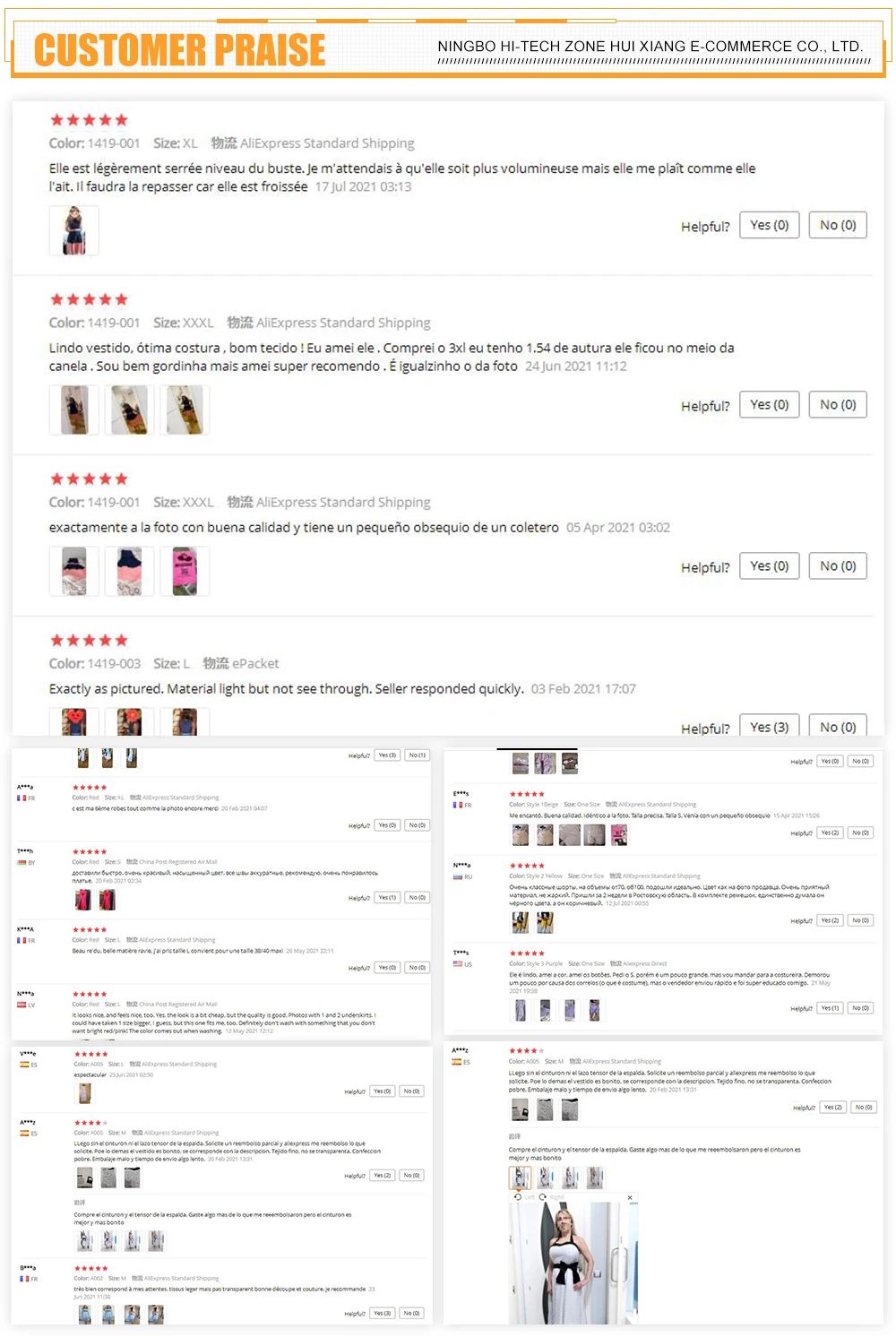
Task: Rotate the enlarged photo right
Action: pos(552,1196)
